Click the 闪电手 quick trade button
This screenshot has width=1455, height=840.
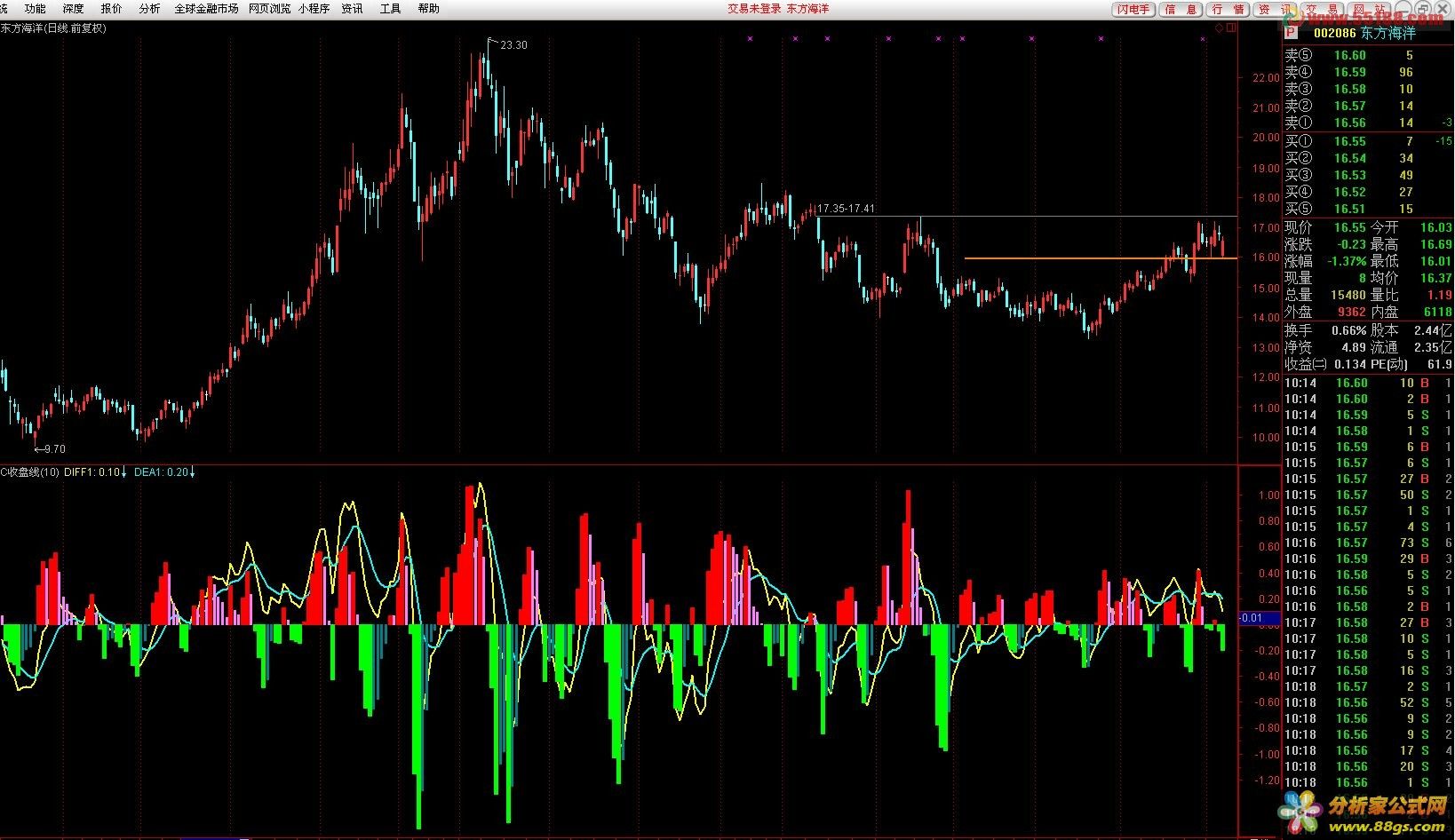1133,10
